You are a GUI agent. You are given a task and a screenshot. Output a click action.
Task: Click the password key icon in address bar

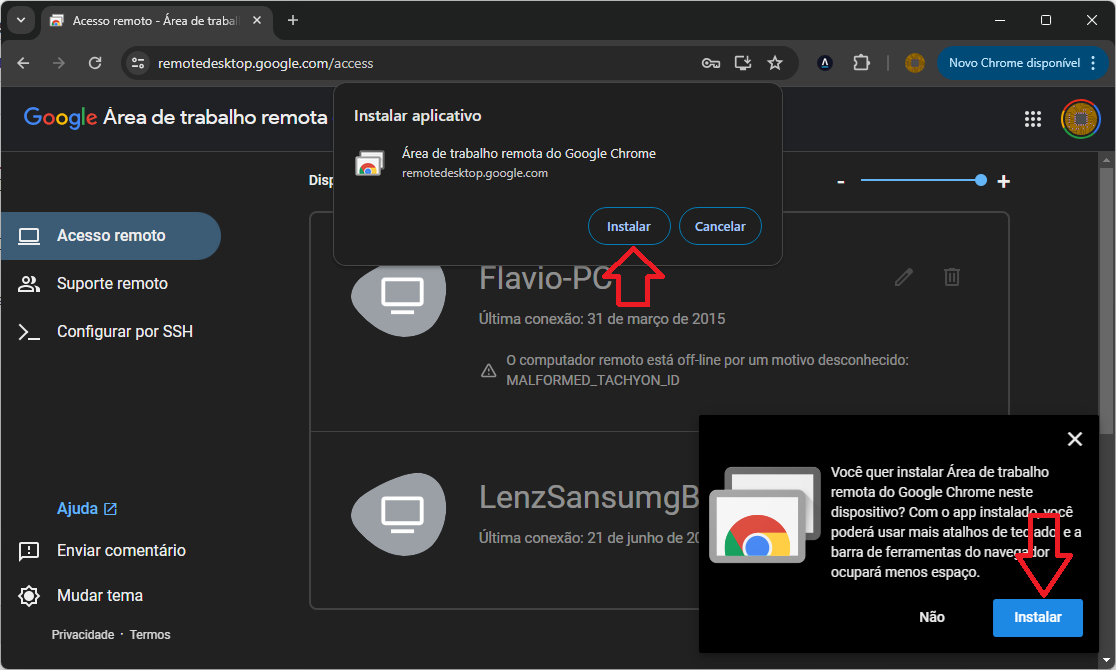[710, 63]
